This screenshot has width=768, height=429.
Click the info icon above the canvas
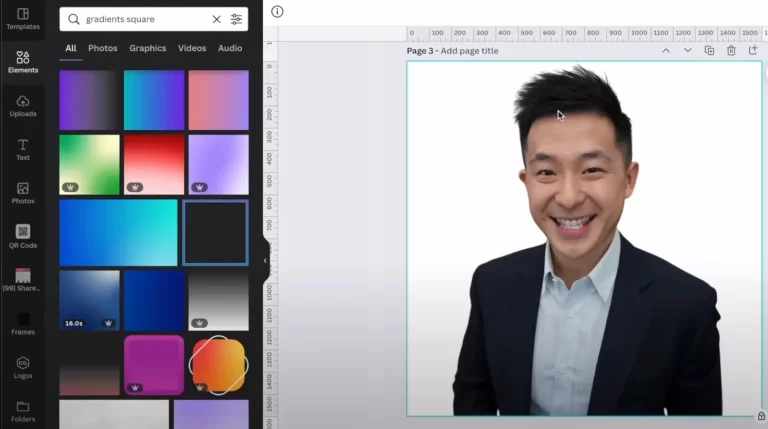tap(277, 12)
